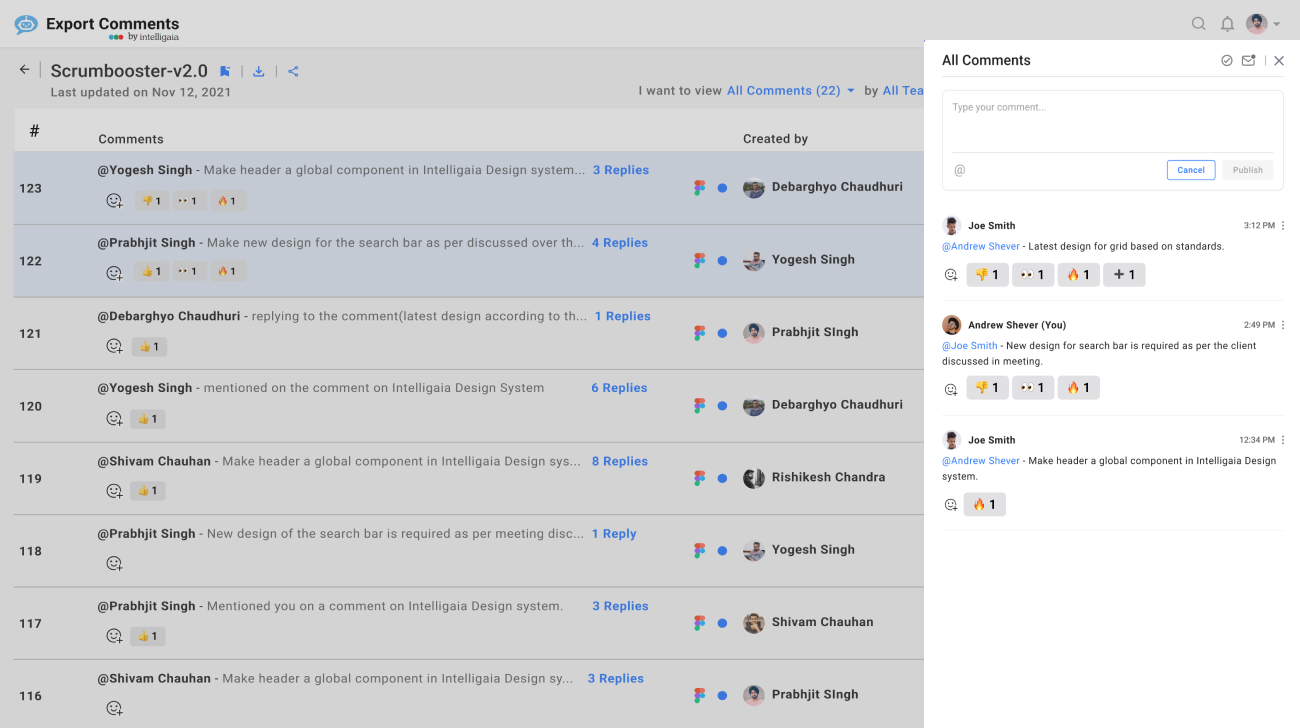Viewport: 1300px width, 728px height.
Task: Toggle thumbs down on Andrew Shever's comment
Action: click(987, 388)
